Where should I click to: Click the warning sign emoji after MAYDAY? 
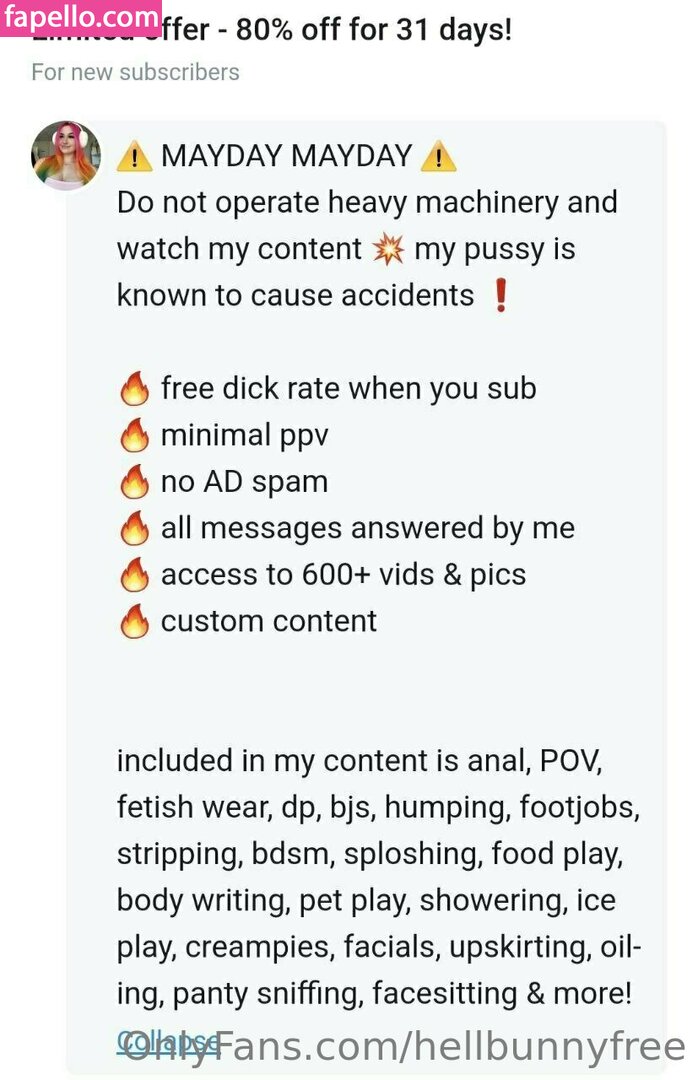click(438, 156)
